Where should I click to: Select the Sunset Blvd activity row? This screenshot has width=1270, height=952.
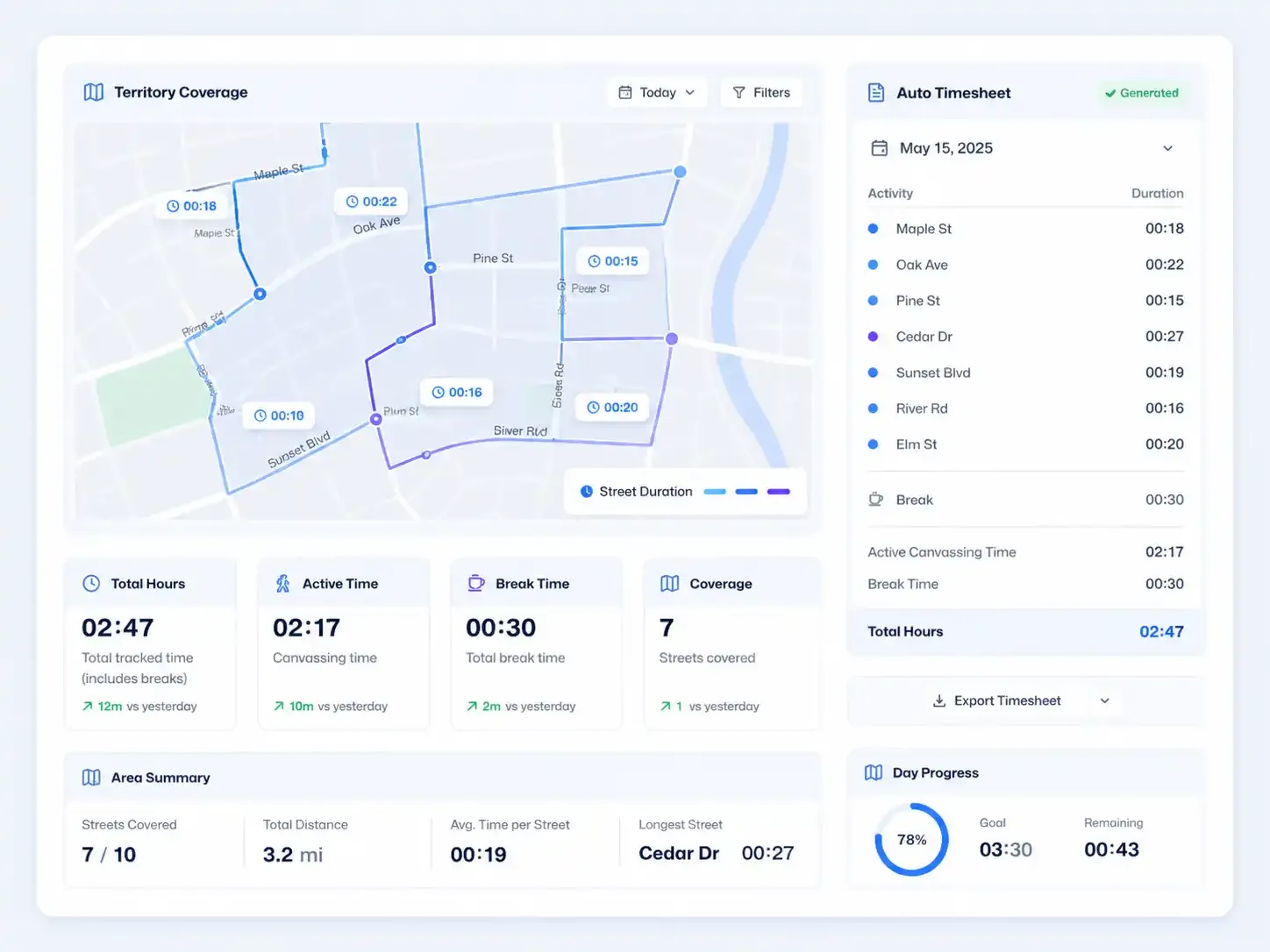pos(1025,373)
